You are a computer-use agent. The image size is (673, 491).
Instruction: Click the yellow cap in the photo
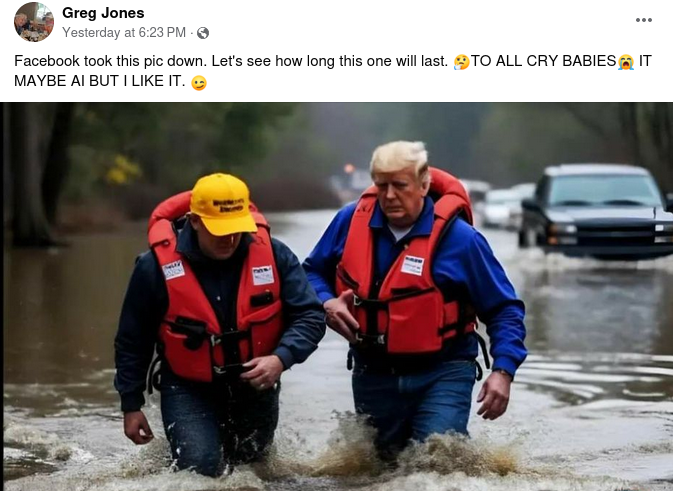coord(223,204)
